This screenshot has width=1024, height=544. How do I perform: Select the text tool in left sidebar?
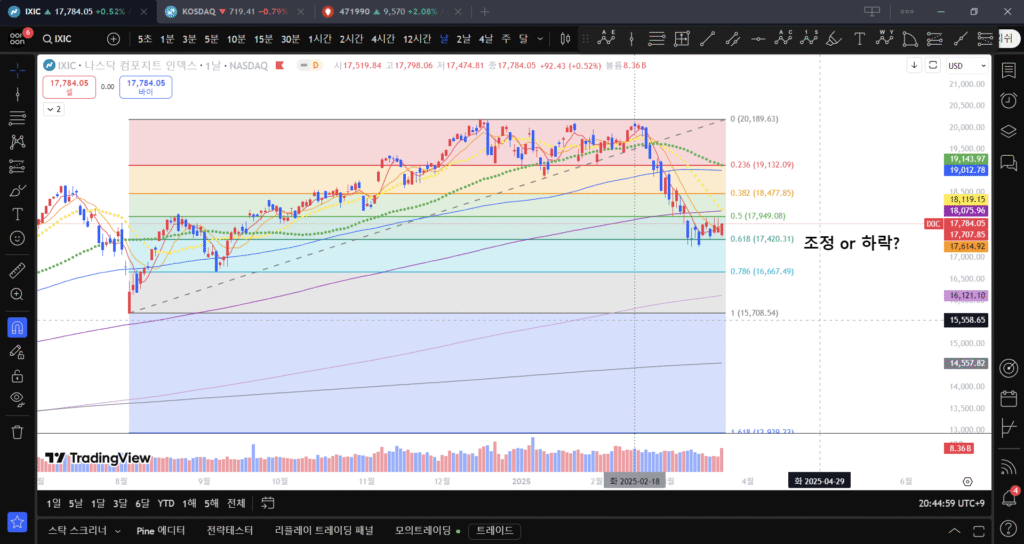tap(18, 214)
